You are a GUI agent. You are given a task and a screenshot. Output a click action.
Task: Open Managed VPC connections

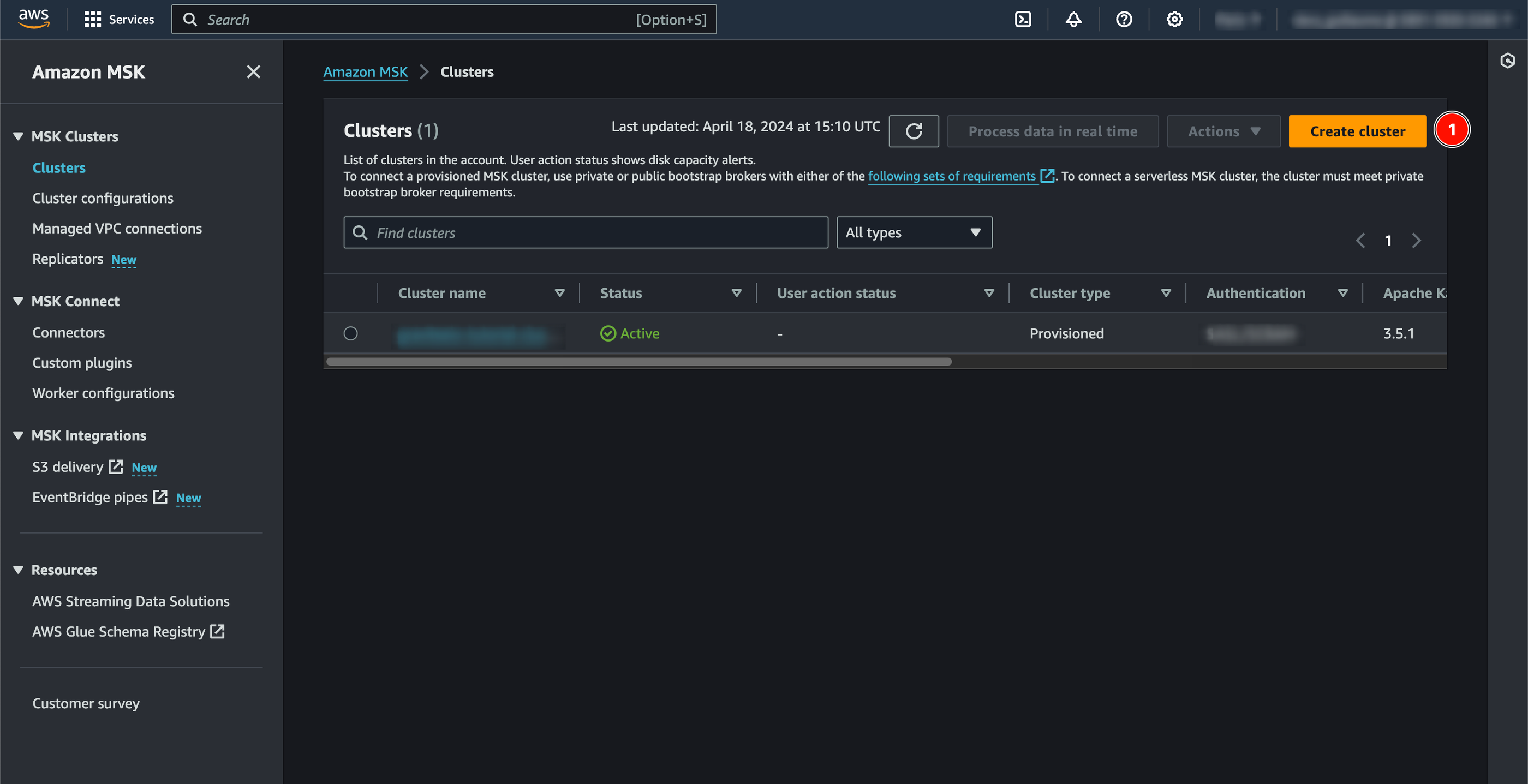coord(117,228)
